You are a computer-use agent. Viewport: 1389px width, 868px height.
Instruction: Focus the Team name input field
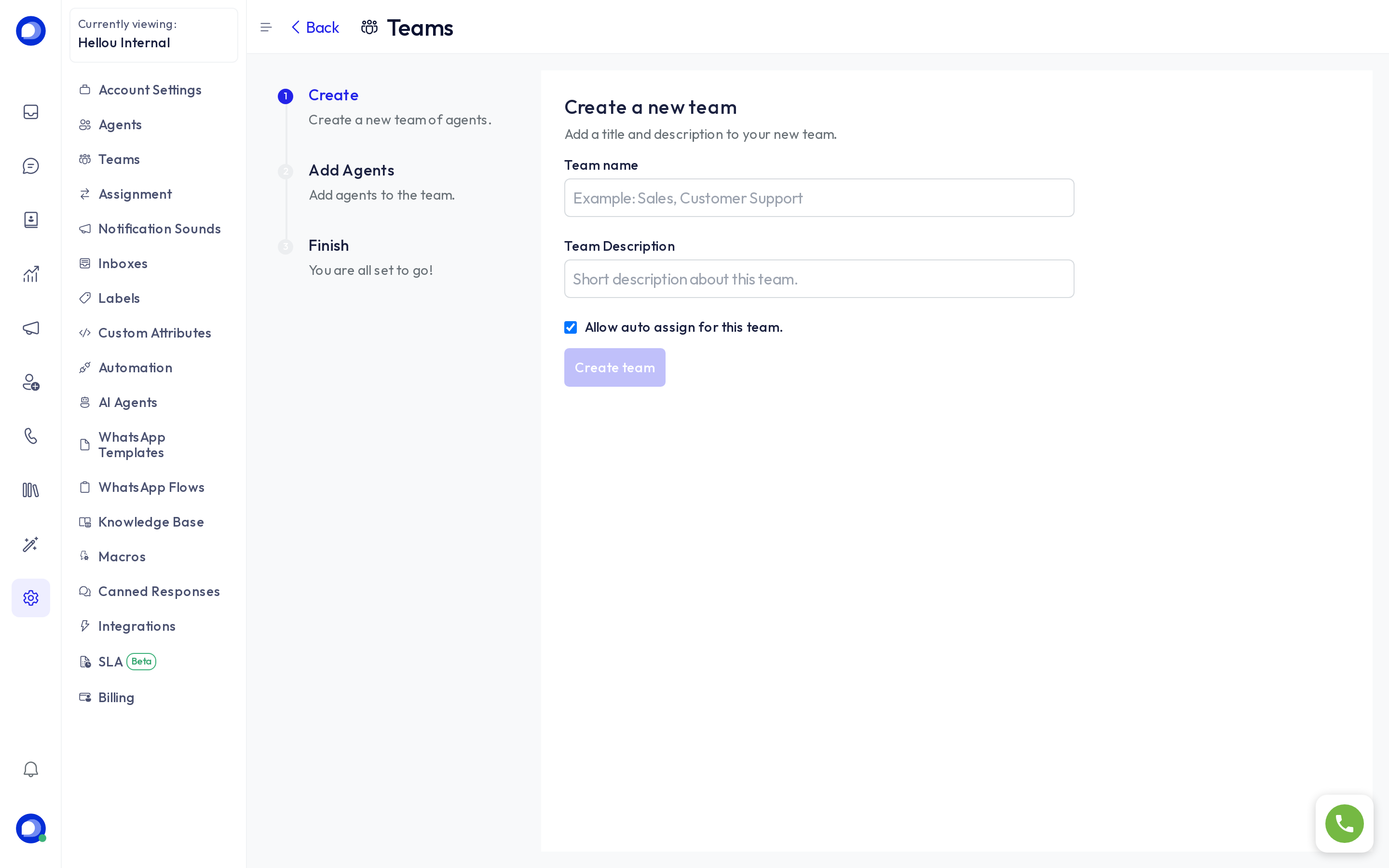click(818, 198)
